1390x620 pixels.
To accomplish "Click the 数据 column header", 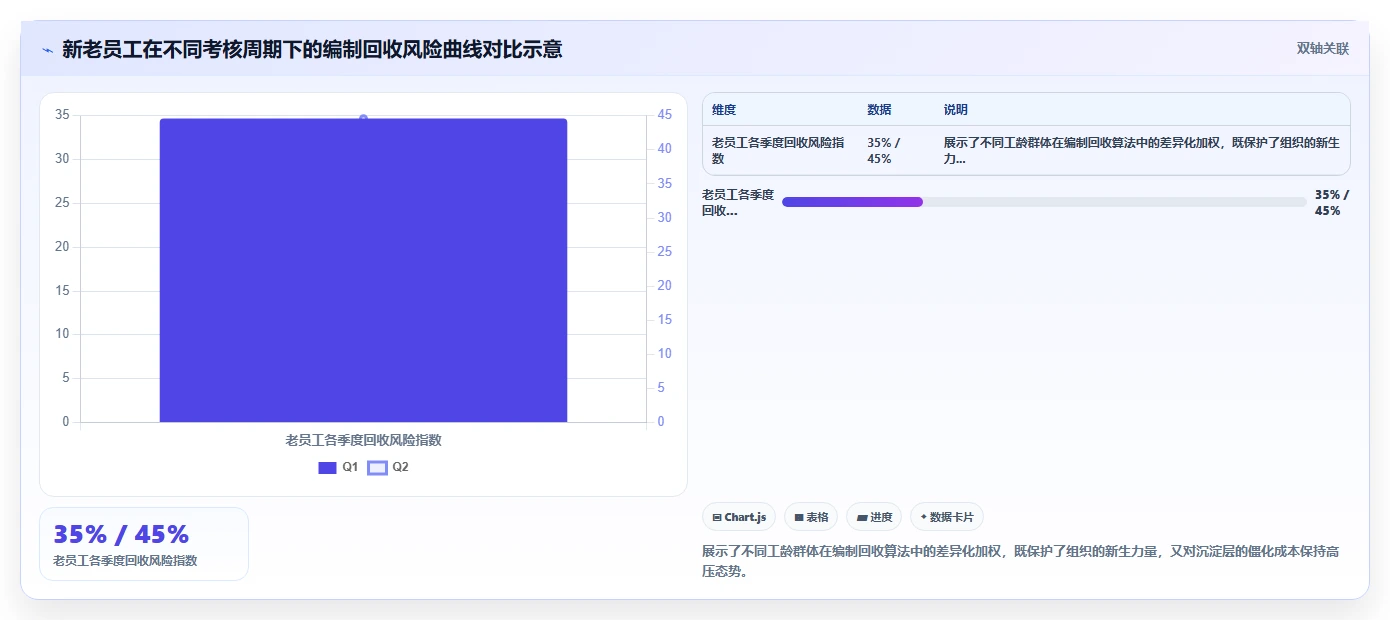I will (879, 110).
